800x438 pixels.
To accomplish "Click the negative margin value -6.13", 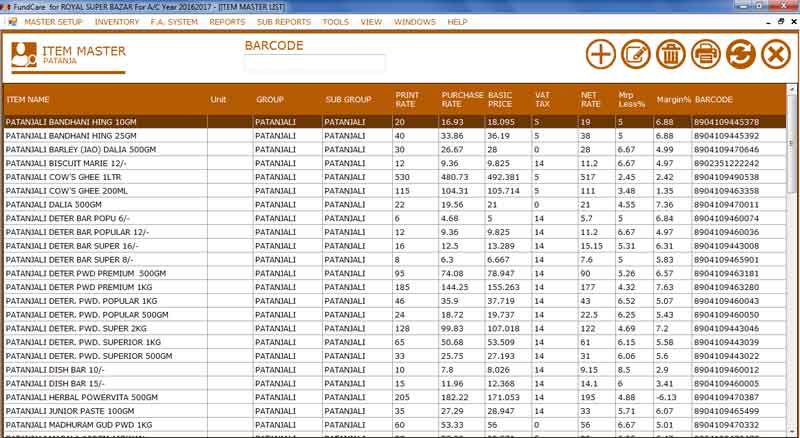I will 672,398.
